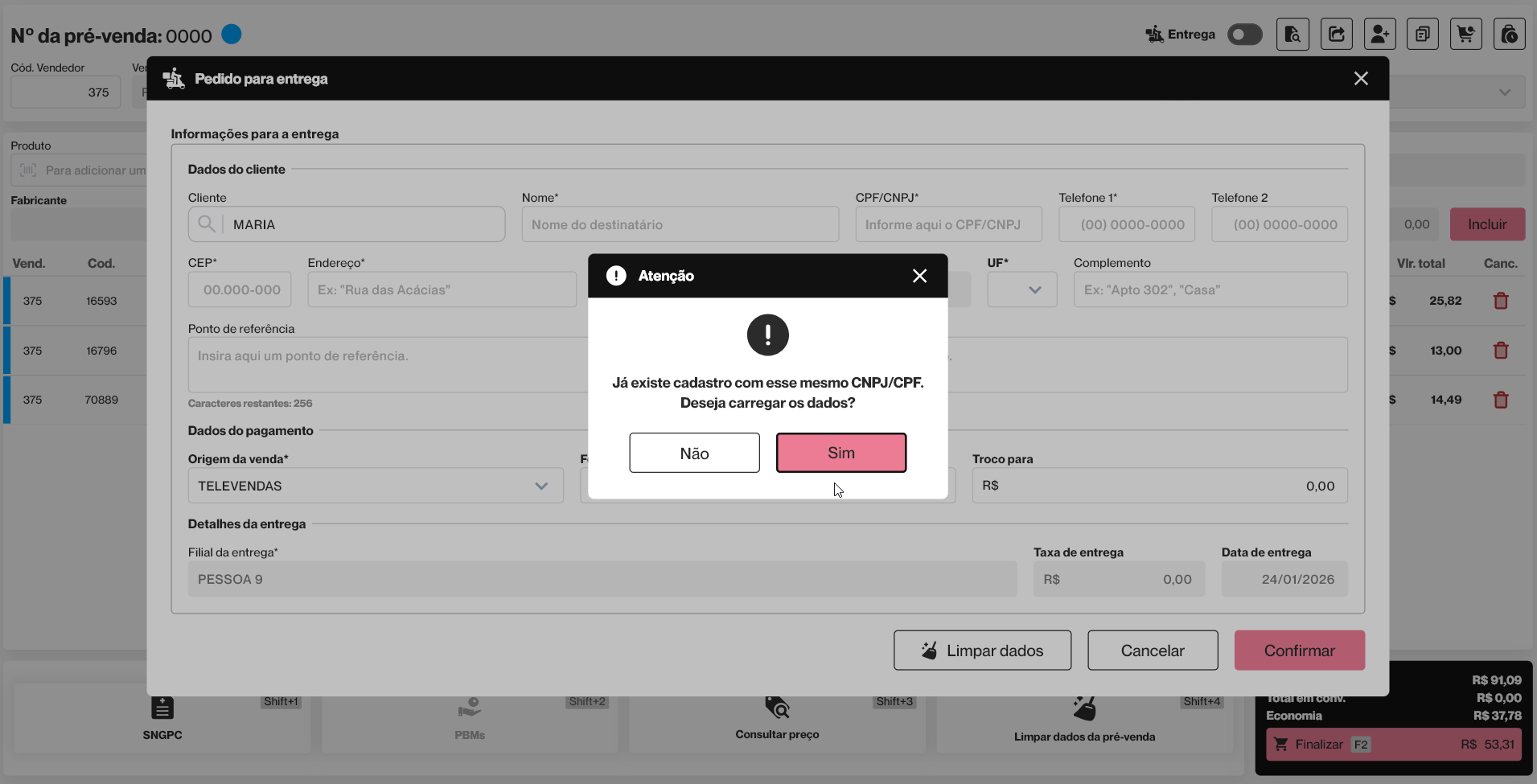Open Consultar preço shortcut

[777, 718]
